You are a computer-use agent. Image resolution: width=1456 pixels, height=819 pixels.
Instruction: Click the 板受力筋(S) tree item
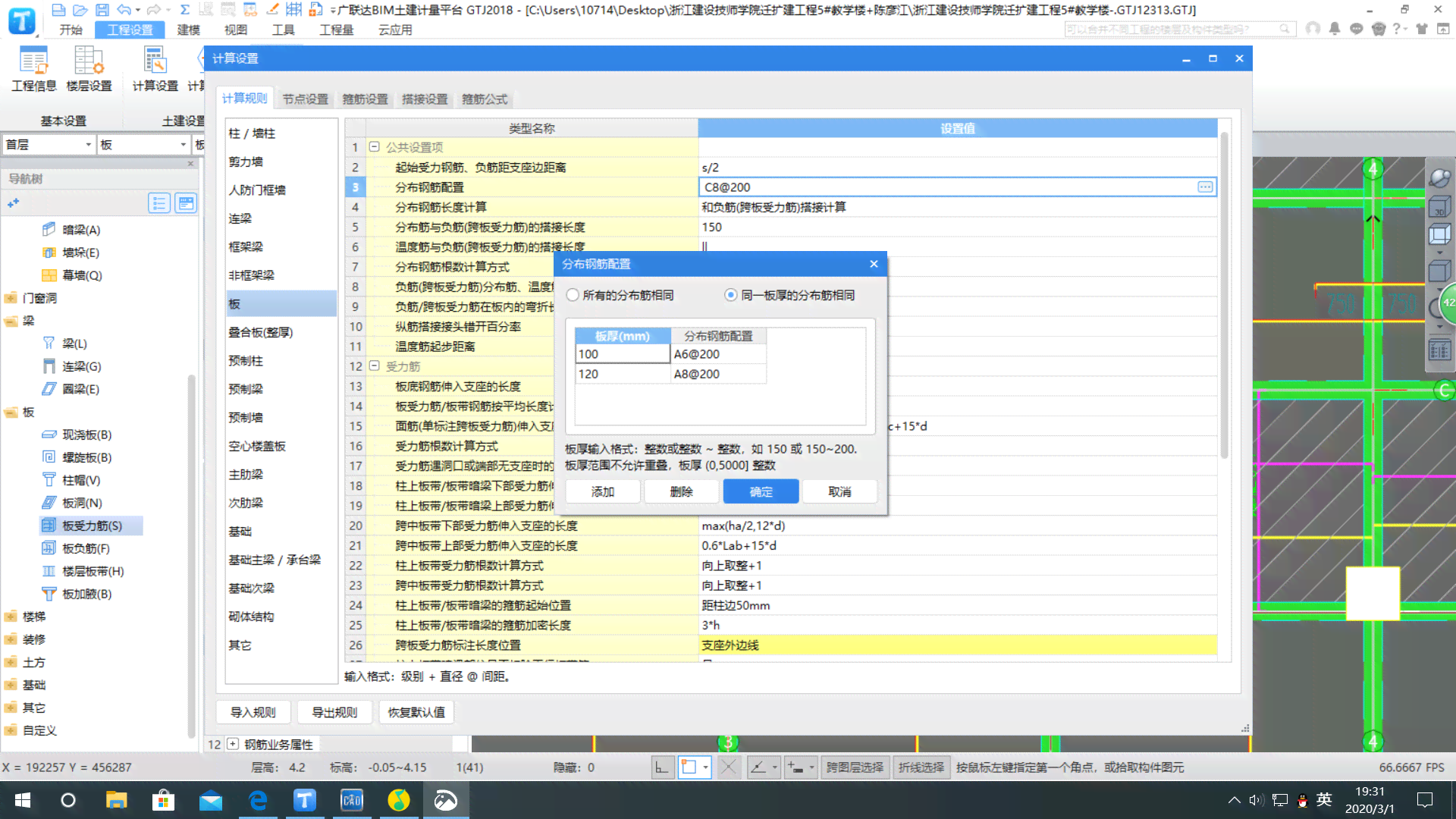[92, 525]
